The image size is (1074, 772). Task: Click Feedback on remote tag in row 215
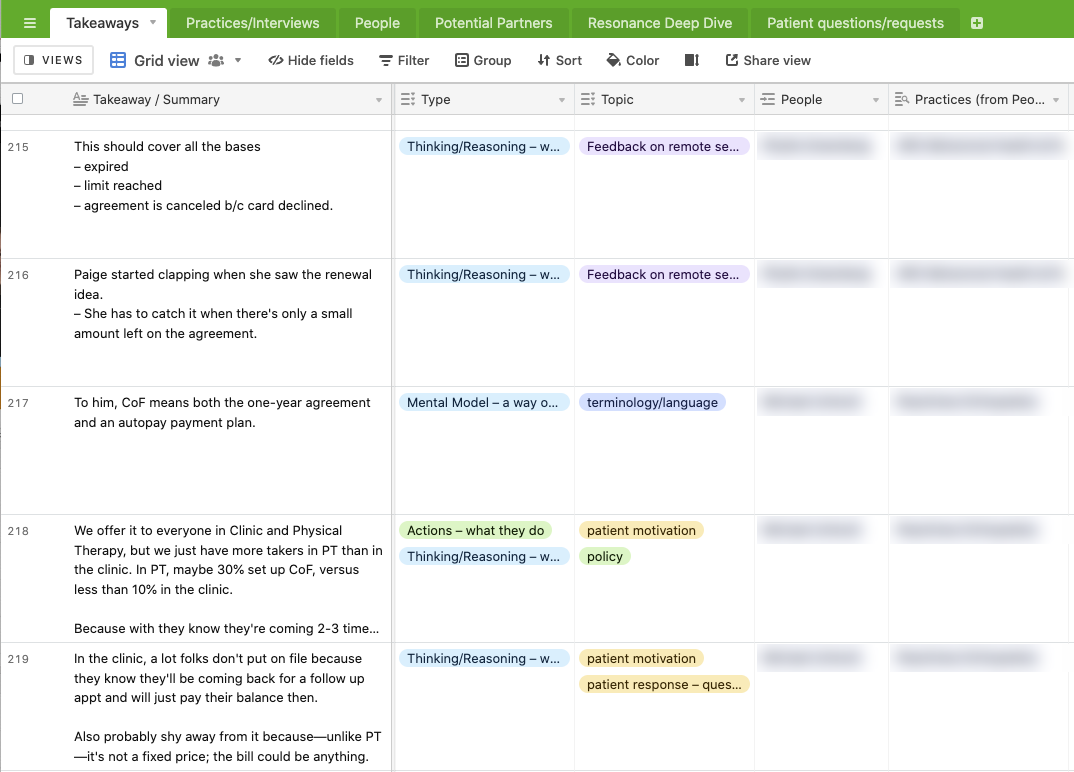[664, 147]
